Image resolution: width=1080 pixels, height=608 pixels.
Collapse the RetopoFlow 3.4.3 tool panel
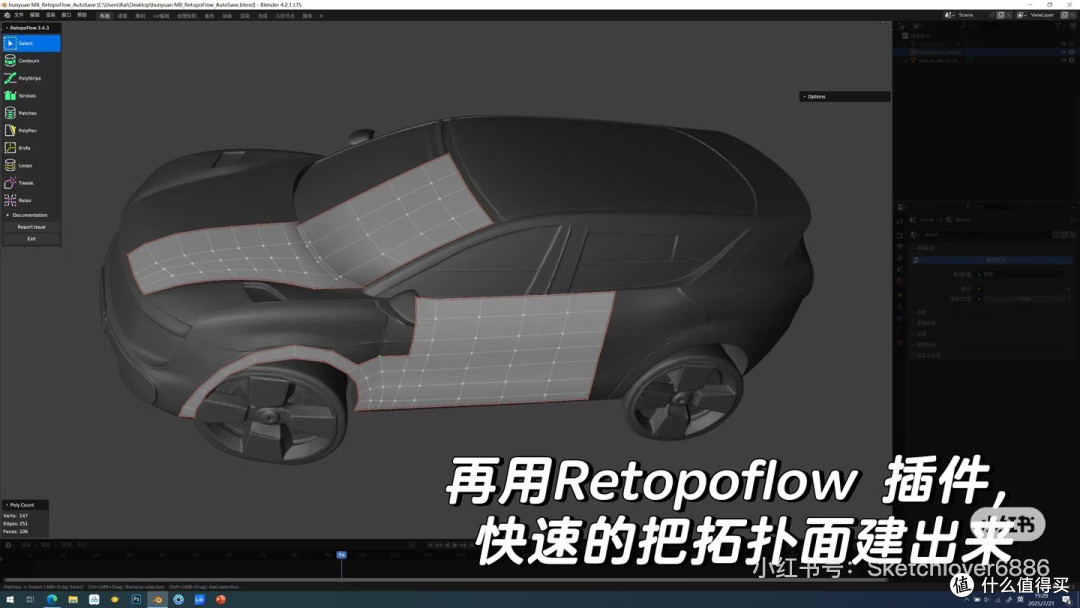pos(32,28)
